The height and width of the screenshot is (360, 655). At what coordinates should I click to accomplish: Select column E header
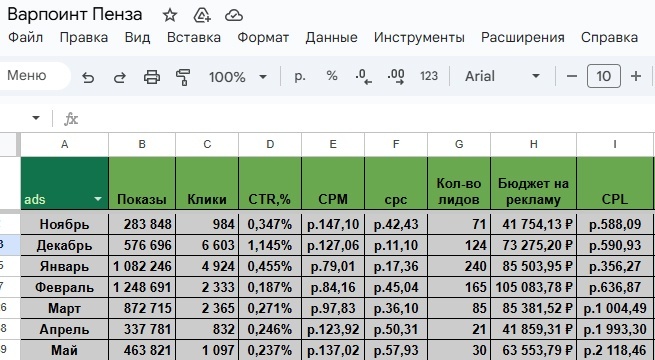333,145
